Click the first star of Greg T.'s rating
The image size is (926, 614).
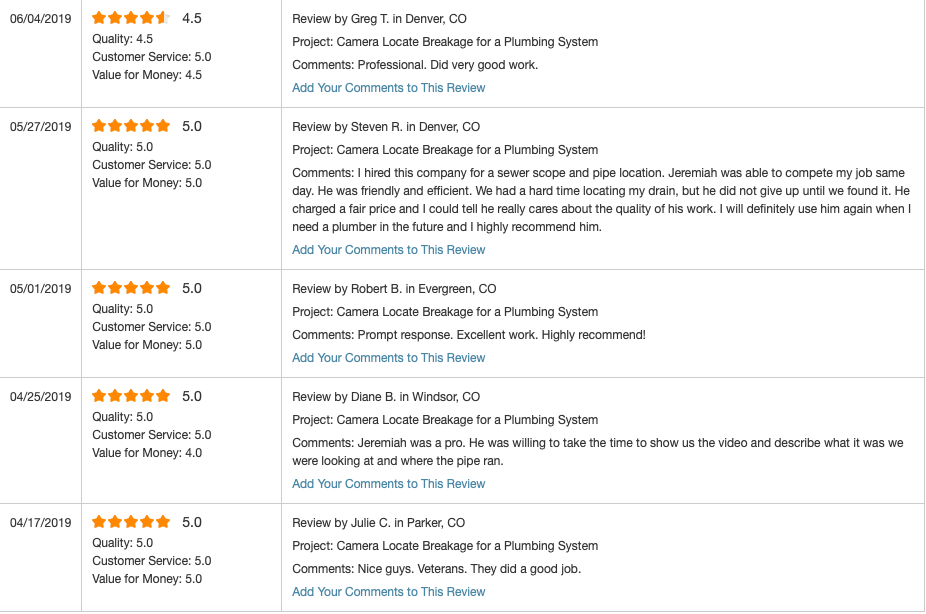pyautogui.click(x=99, y=18)
